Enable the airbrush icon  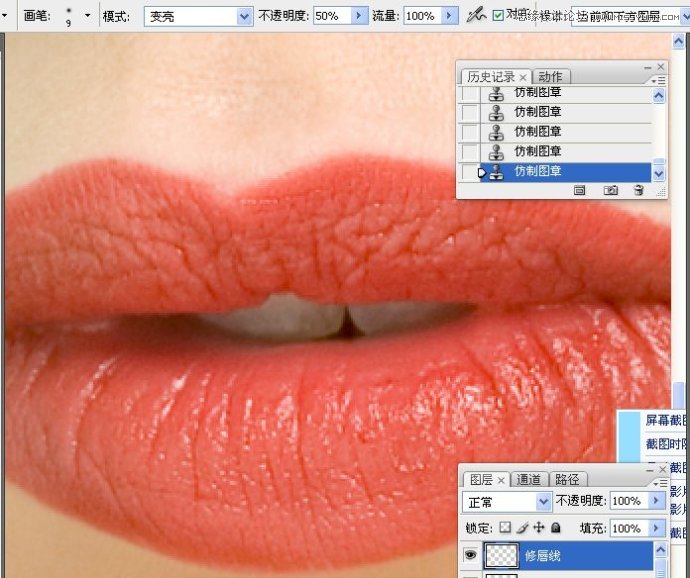pos(476,16)
